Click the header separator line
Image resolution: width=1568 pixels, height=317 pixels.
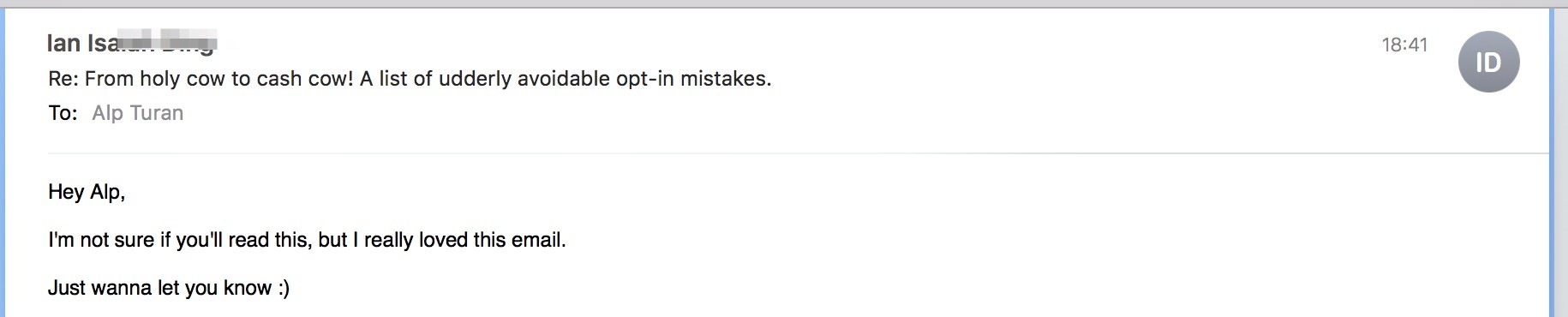pos(799,153)
